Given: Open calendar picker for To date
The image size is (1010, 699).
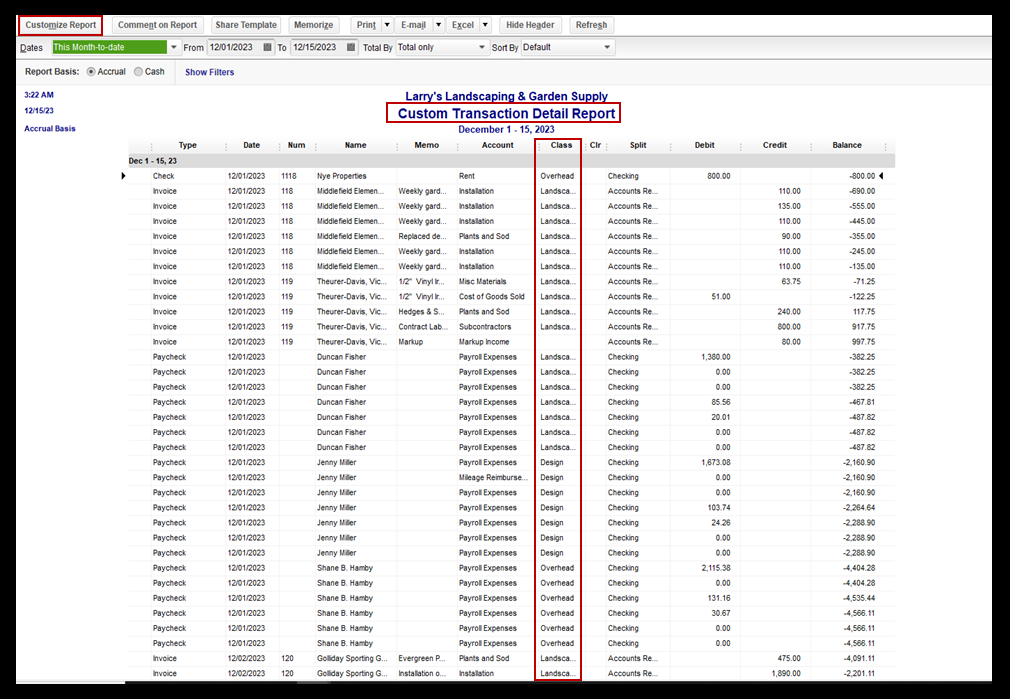Looking at the screenshot, I should 350,47.
